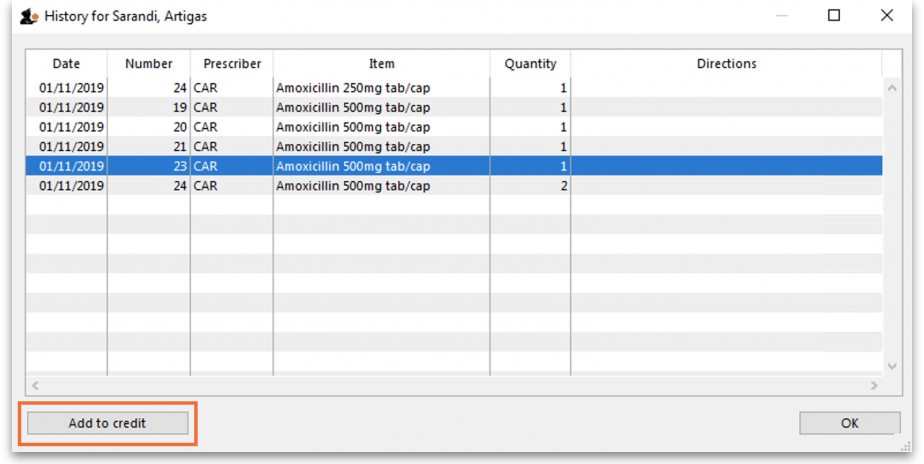Click the horizontal scrollbar left arrow
Viewport: 924px width, 464px height.
[35, 385]
